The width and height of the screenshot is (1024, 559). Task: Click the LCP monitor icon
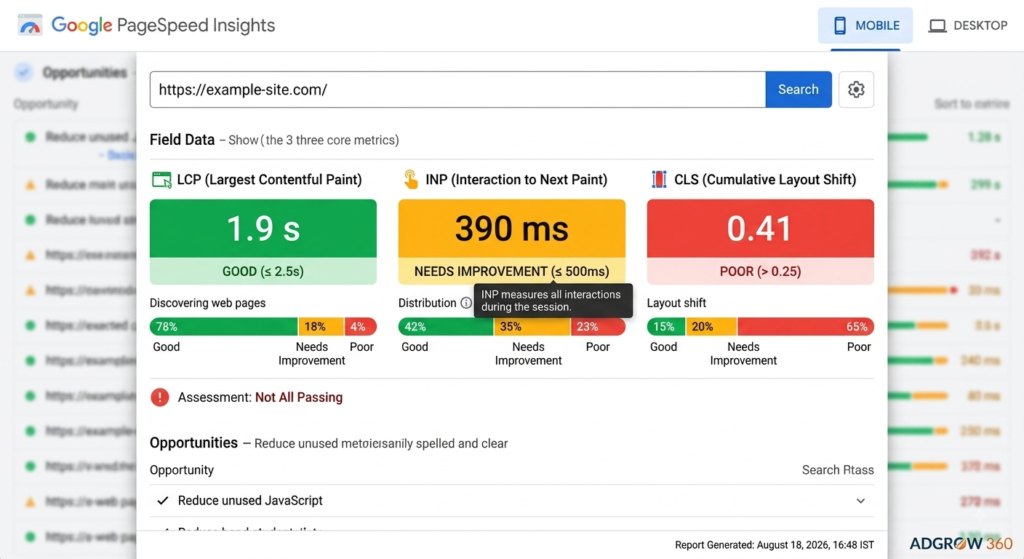(x=161, y=180)
